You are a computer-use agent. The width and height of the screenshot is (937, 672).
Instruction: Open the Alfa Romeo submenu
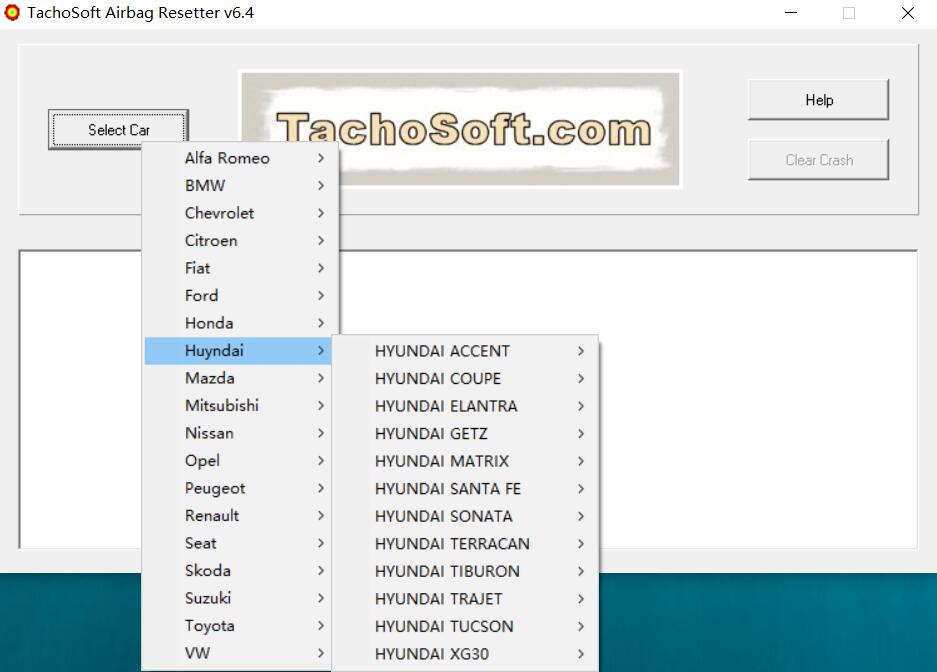pyautogui.click(x=238, y=158)
